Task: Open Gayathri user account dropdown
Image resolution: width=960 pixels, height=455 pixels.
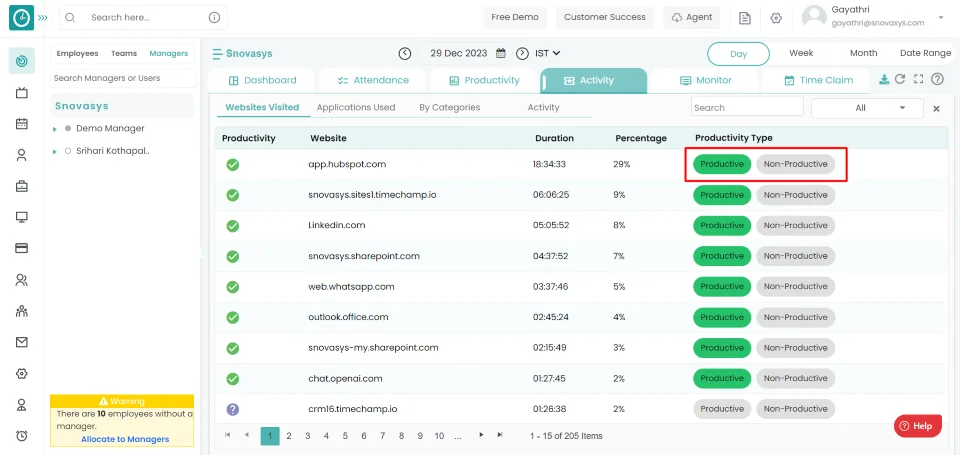Action: (940, 18)
